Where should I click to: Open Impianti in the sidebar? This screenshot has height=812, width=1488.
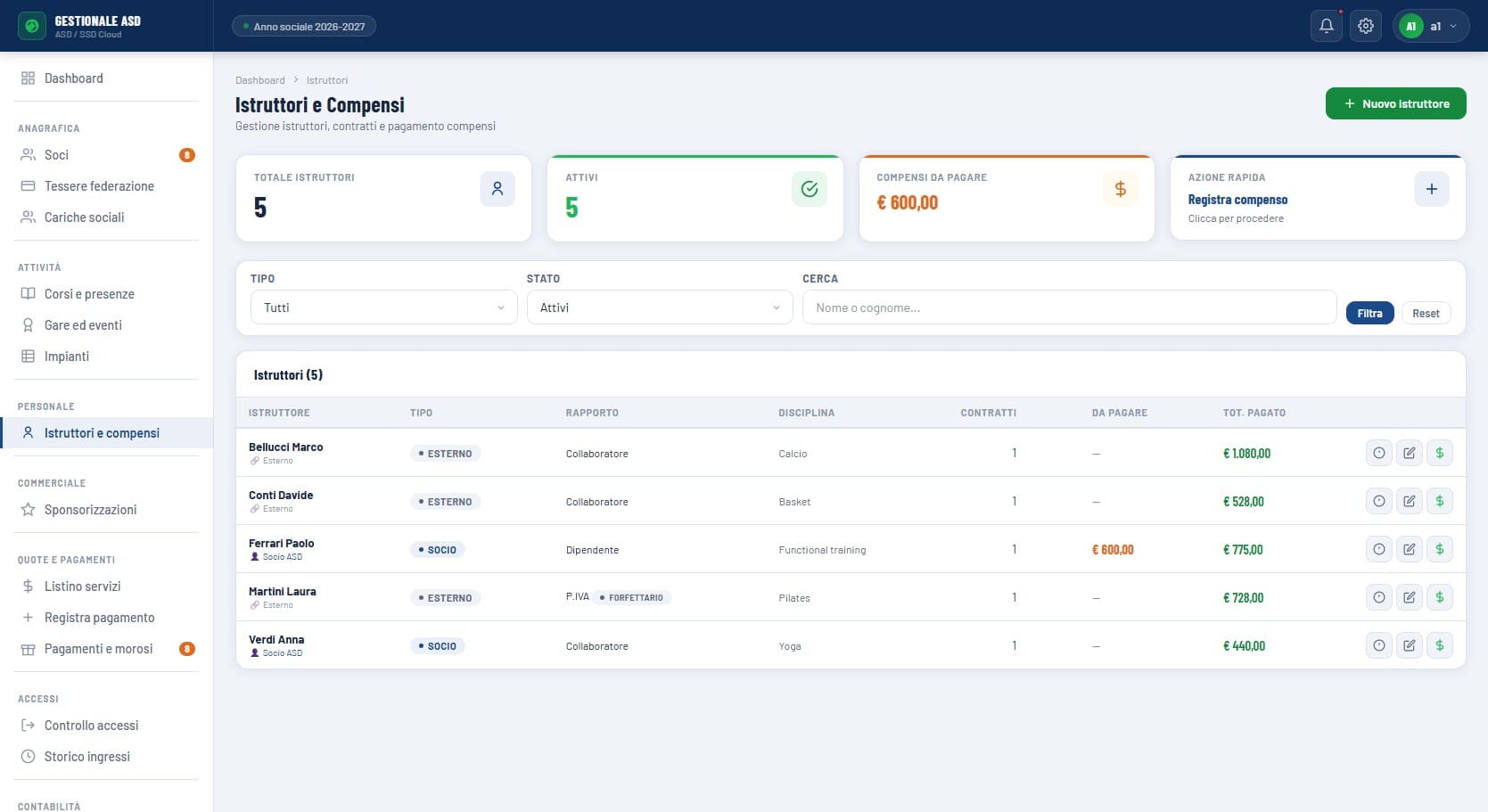click(107, 357)
